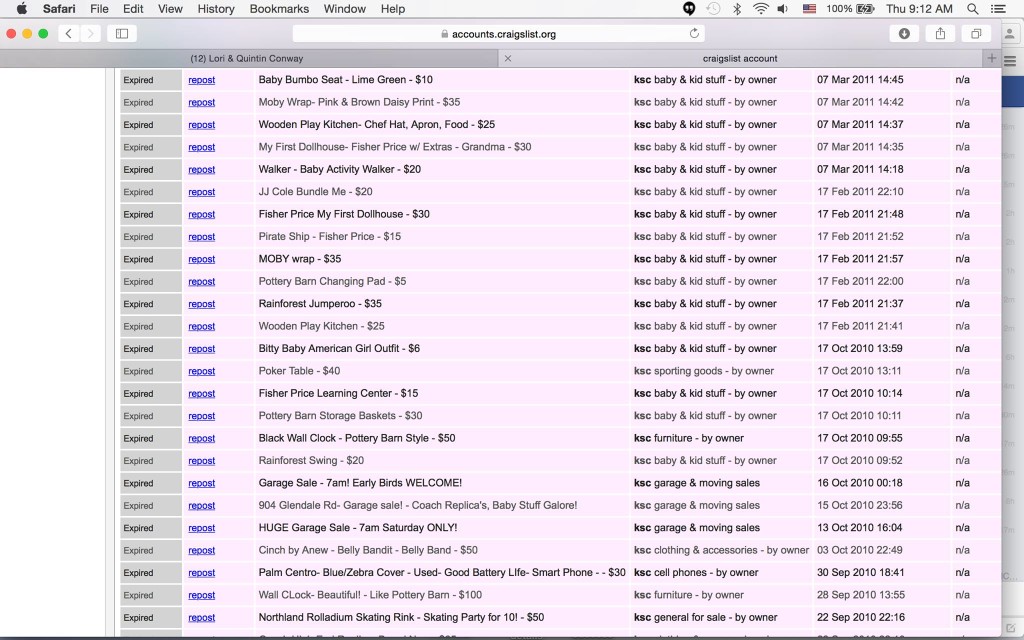Switch to Lori & Quintin Conway tab
The height and width of the screenshot is (640, 1024).
(247, 58)
